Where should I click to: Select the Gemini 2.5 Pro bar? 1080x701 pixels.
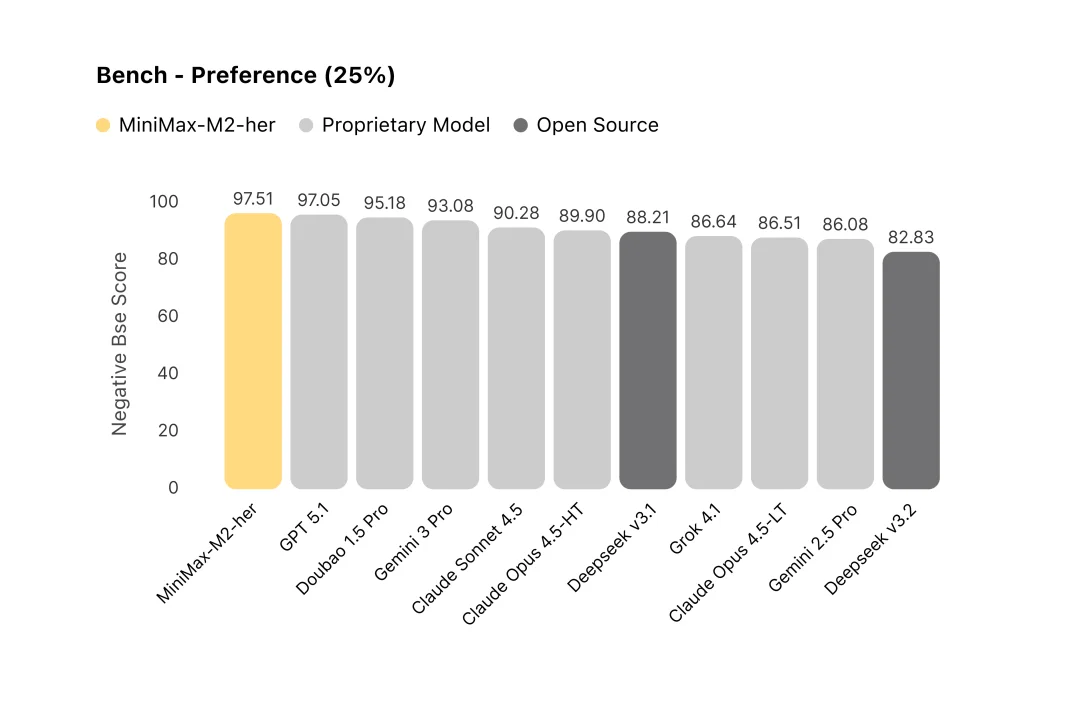[845, 364]
